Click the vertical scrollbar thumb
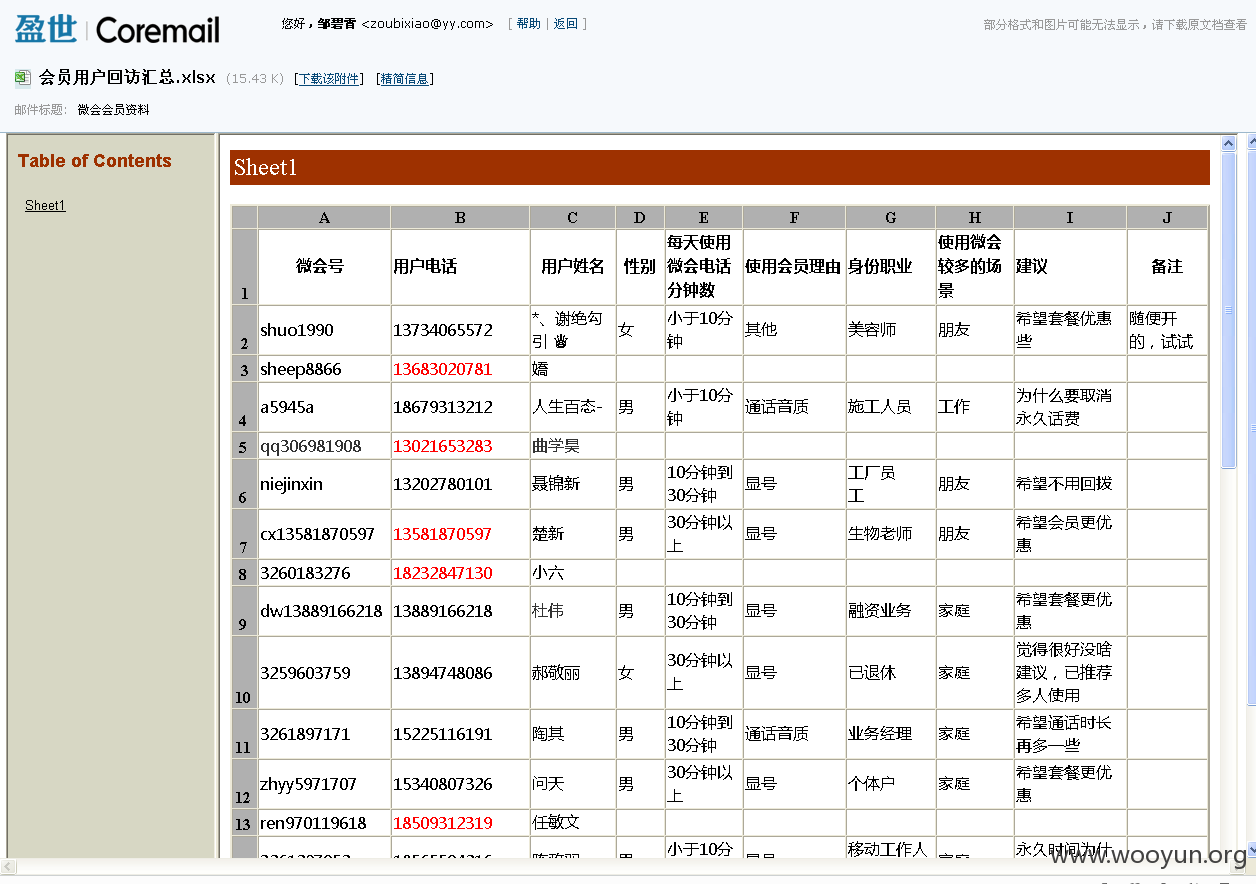This screenshot has height=884, width=1256. (1229, 310)
